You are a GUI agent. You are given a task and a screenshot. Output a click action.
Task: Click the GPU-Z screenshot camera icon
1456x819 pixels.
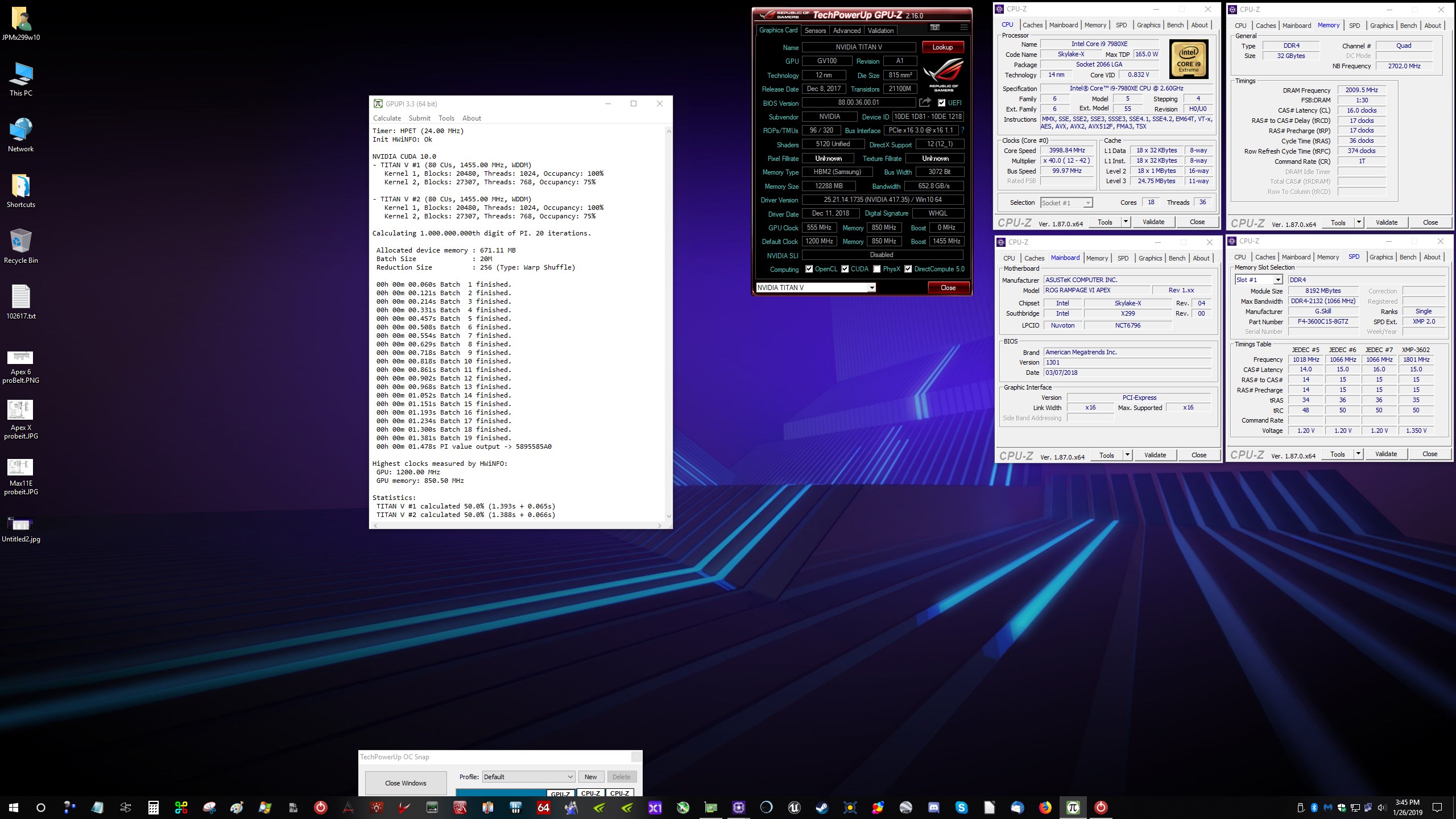(x=934, y=27)
